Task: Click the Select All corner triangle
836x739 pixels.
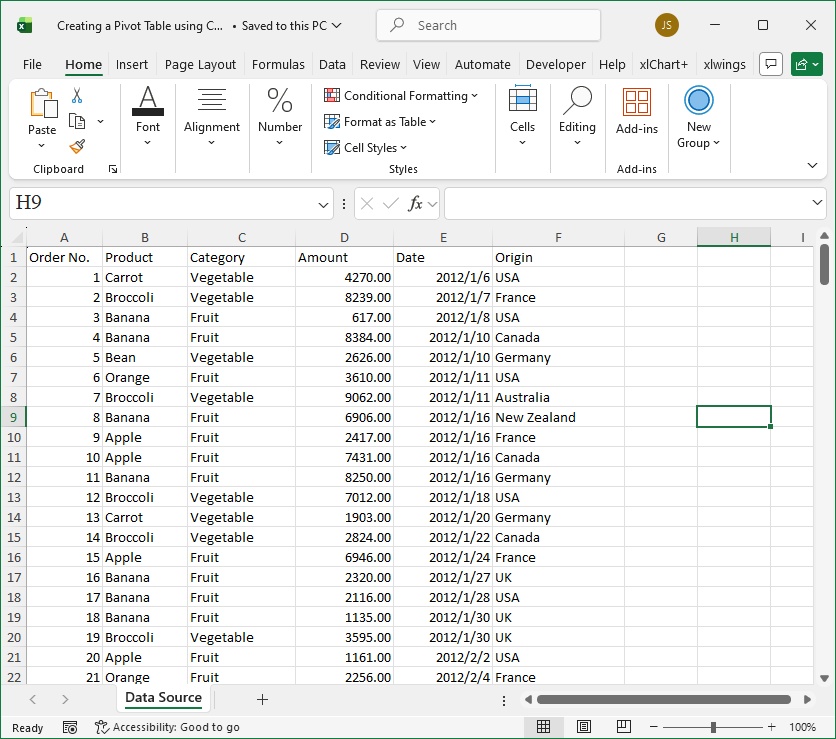Action: click(18, 237)
